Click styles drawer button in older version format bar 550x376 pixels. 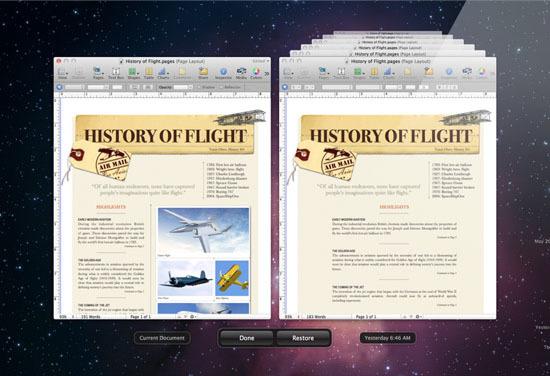284,87
